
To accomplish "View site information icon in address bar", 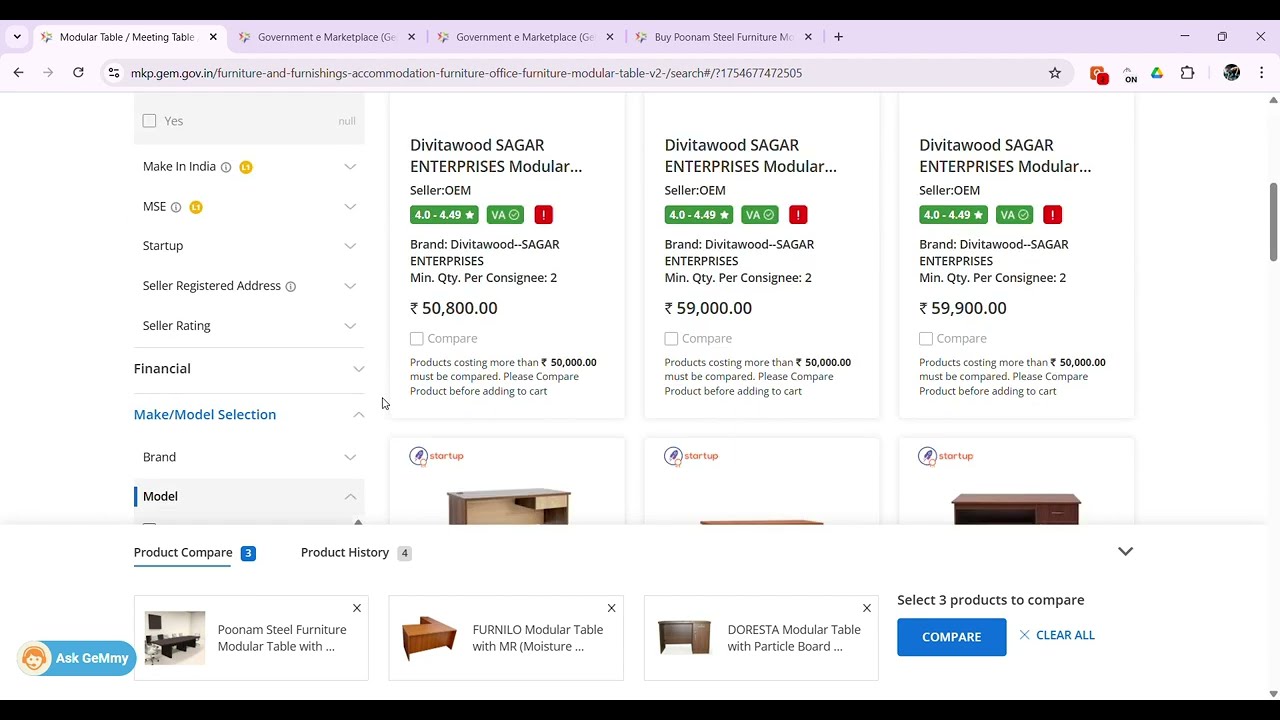I will 114,73.
